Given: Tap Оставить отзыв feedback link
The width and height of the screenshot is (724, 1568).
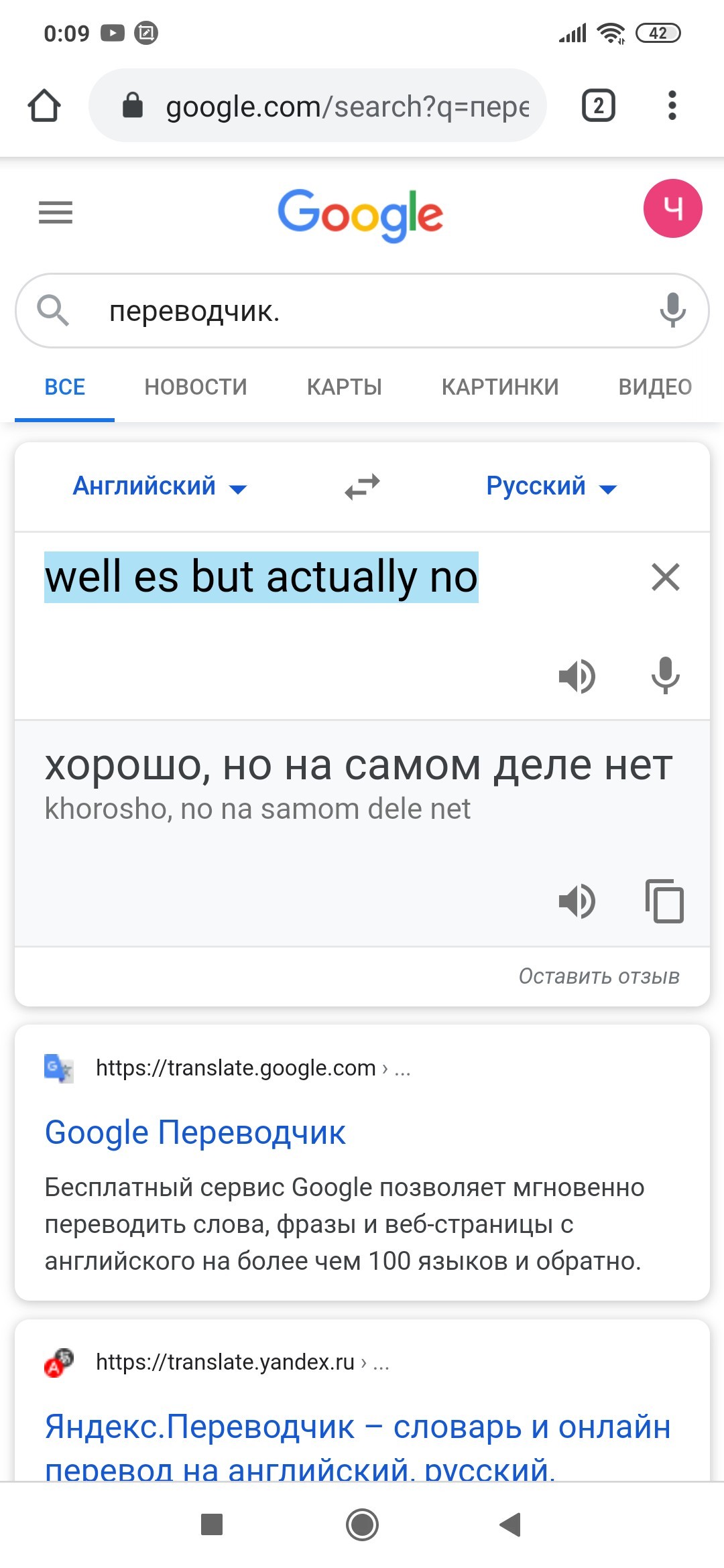Looking at the screenshot, I should point(599,976).
